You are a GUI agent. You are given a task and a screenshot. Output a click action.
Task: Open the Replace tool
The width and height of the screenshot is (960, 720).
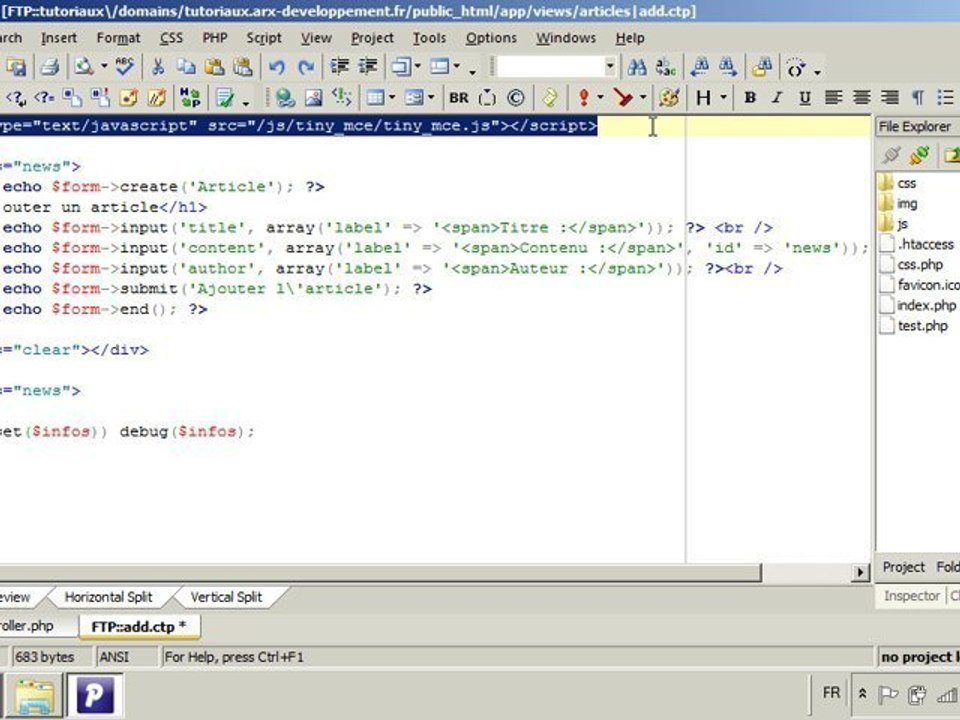(666, 67)
